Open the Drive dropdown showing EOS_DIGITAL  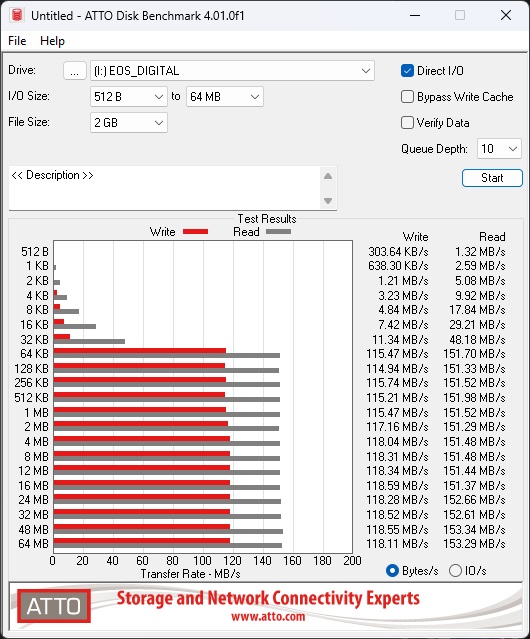pyautogui.click(x=232, y=71)
